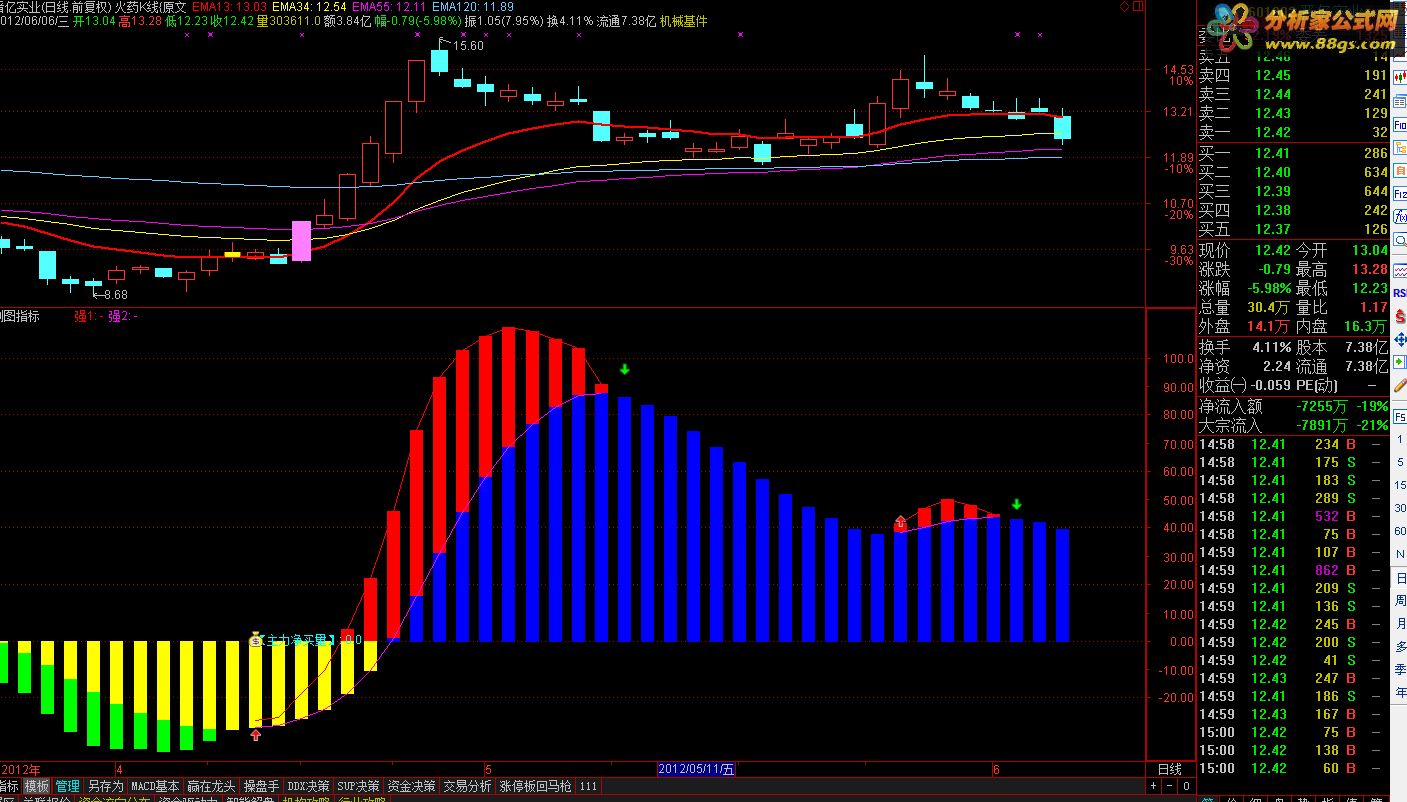Click the 15:00 trade with volume 138

click(x=1293, y=750)
